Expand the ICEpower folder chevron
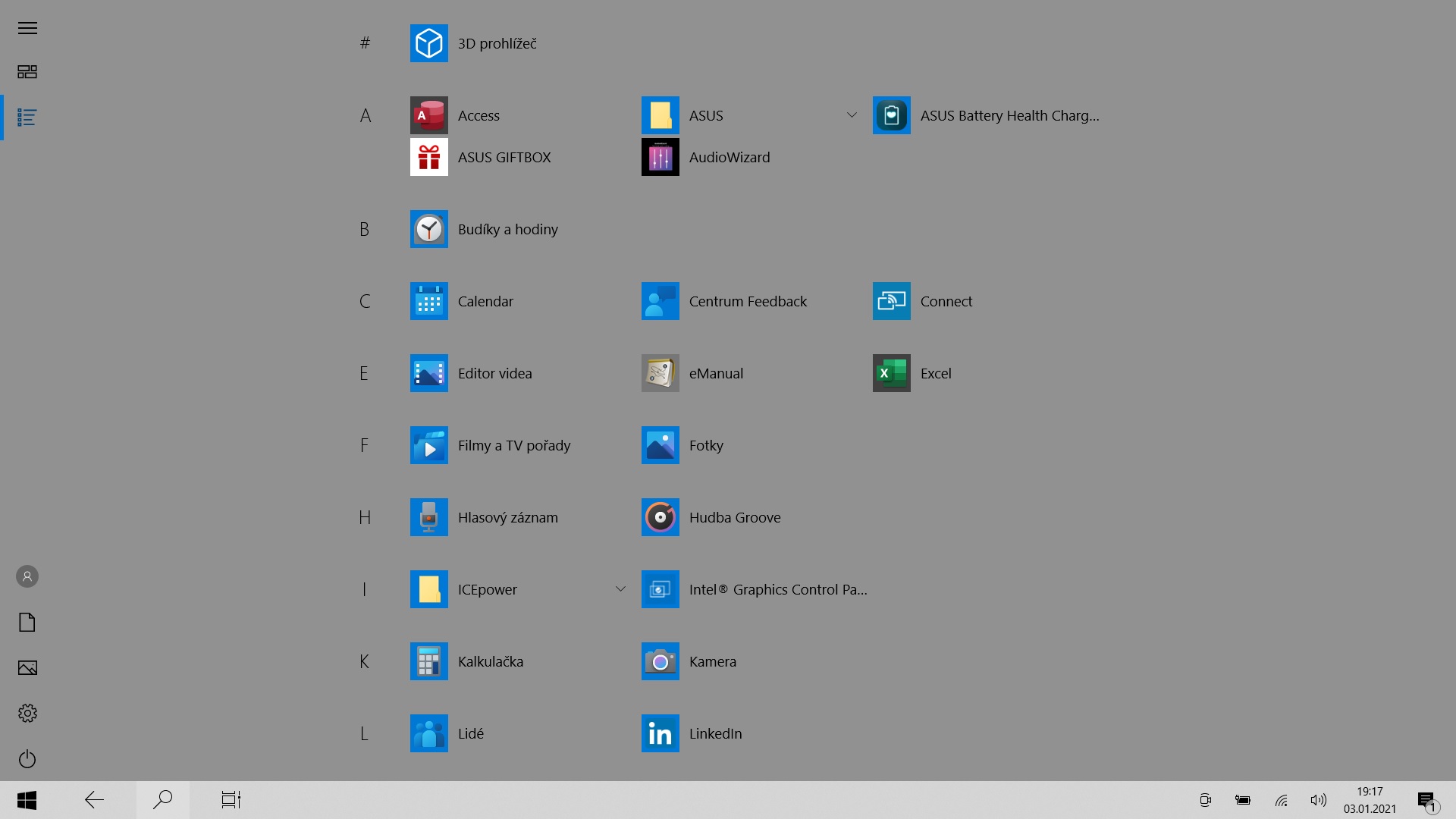This screenshot has width=1456, height=819. click(x=620, y=589)
